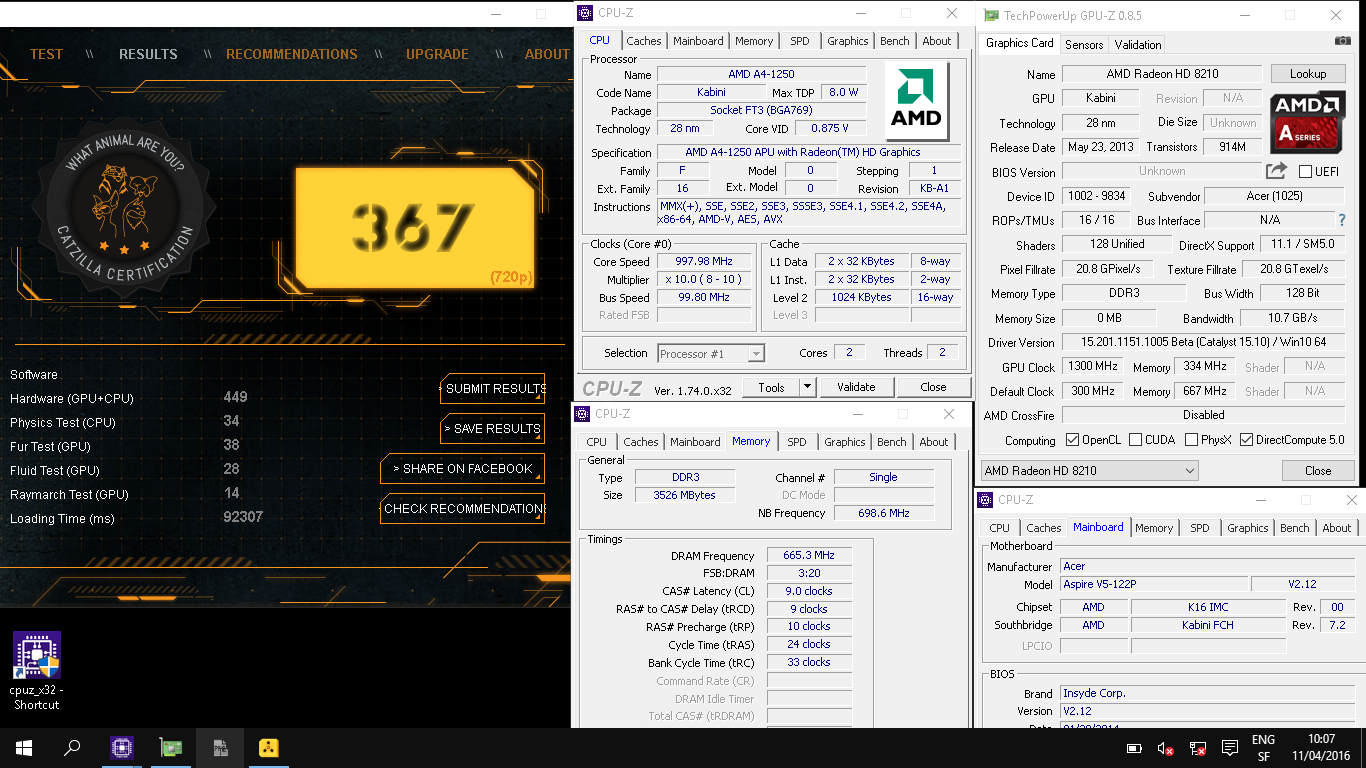Open the Bench tab in the top CPU-Z window
Viewport: 1366px width, 768px height.
click(x=895, y=41)
